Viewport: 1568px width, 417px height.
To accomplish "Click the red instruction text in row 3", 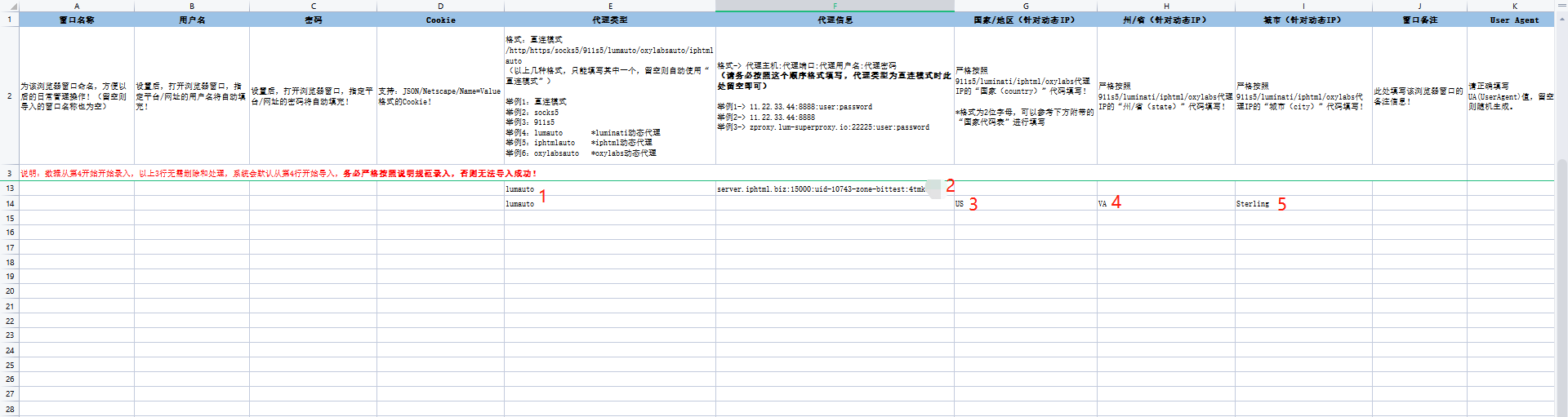I will point(278,174).
